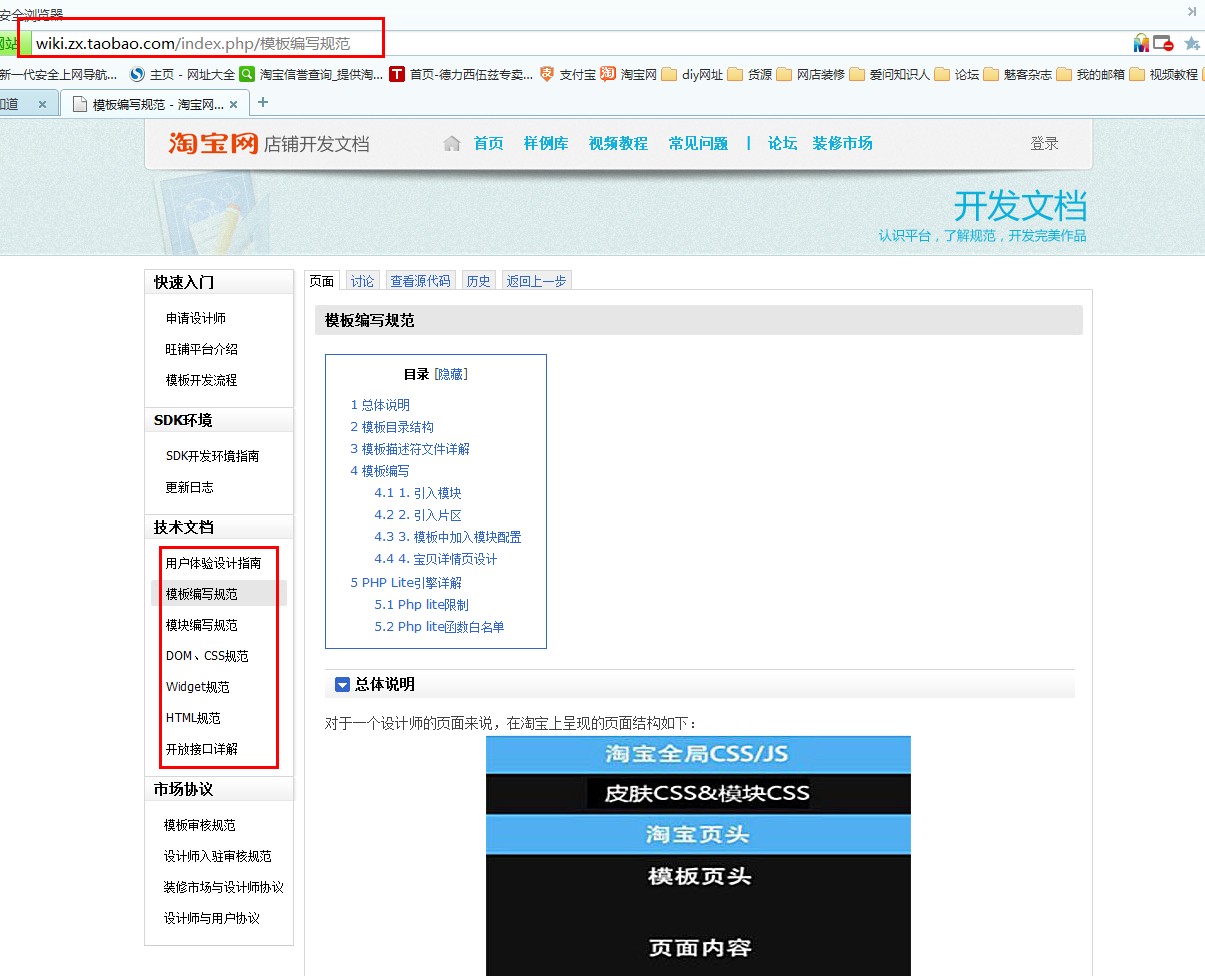The height and width of the screenshot is (976, 1205).
Task: Select the 历史 wiki tab
Action: point(479,281)
